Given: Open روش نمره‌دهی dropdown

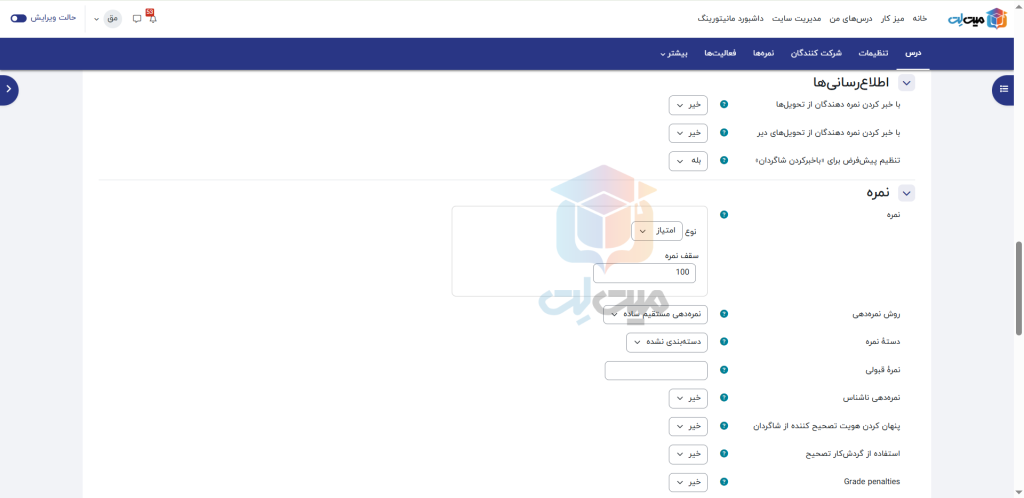Looking at the screenshot, I should [656, 314].
